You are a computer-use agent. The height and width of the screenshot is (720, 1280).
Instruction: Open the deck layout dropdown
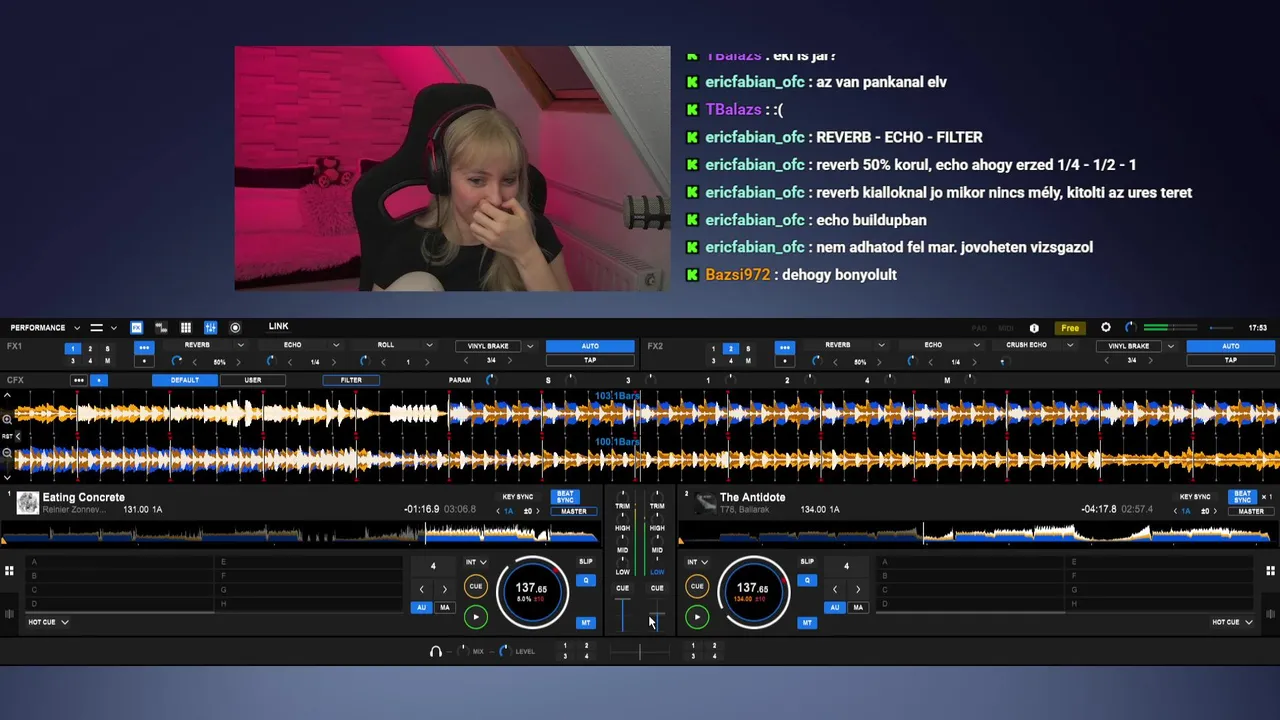[x=103, y=328]
